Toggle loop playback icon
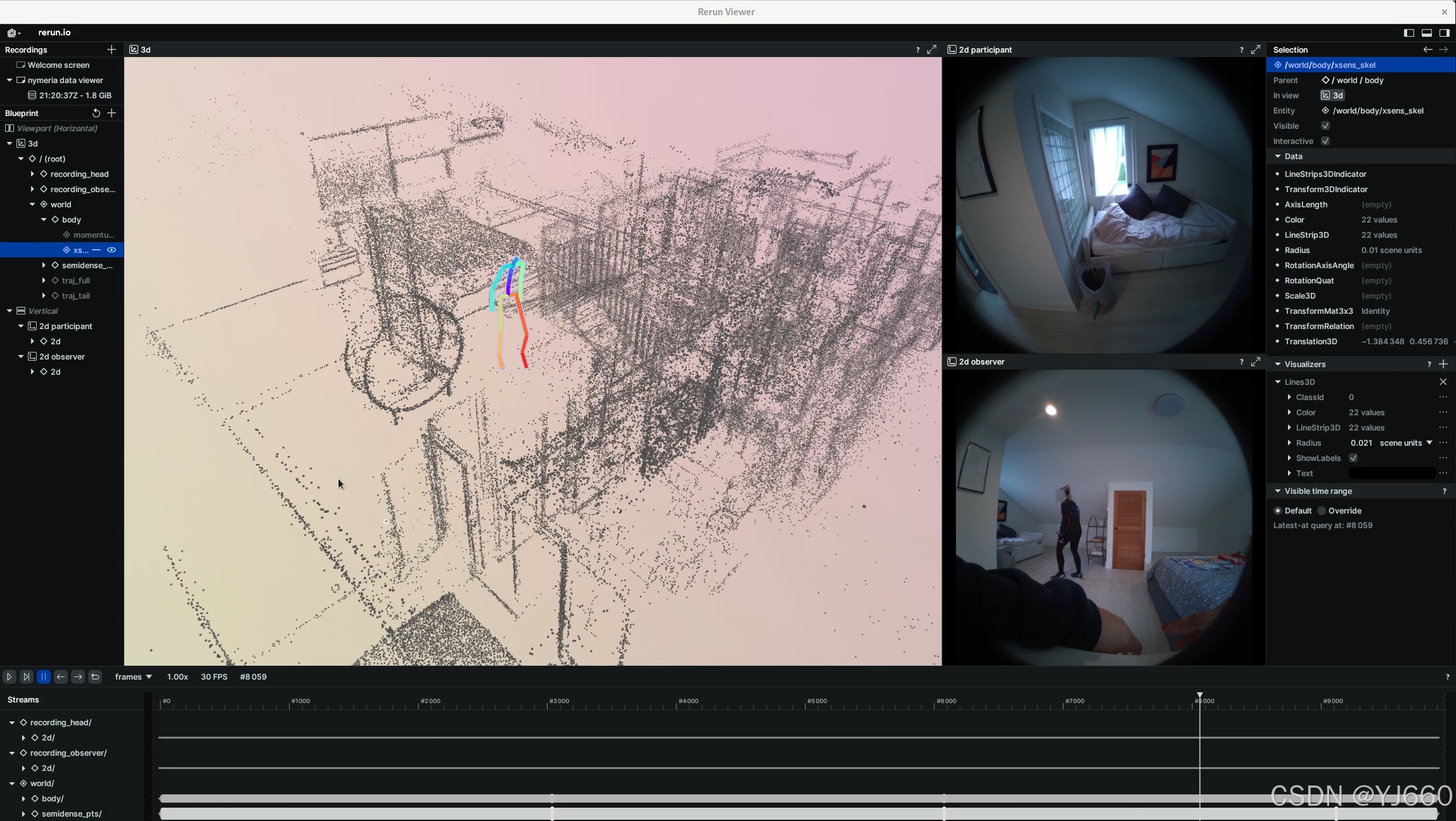Screen dimensions: 1456x821 [x=95, y=676]
